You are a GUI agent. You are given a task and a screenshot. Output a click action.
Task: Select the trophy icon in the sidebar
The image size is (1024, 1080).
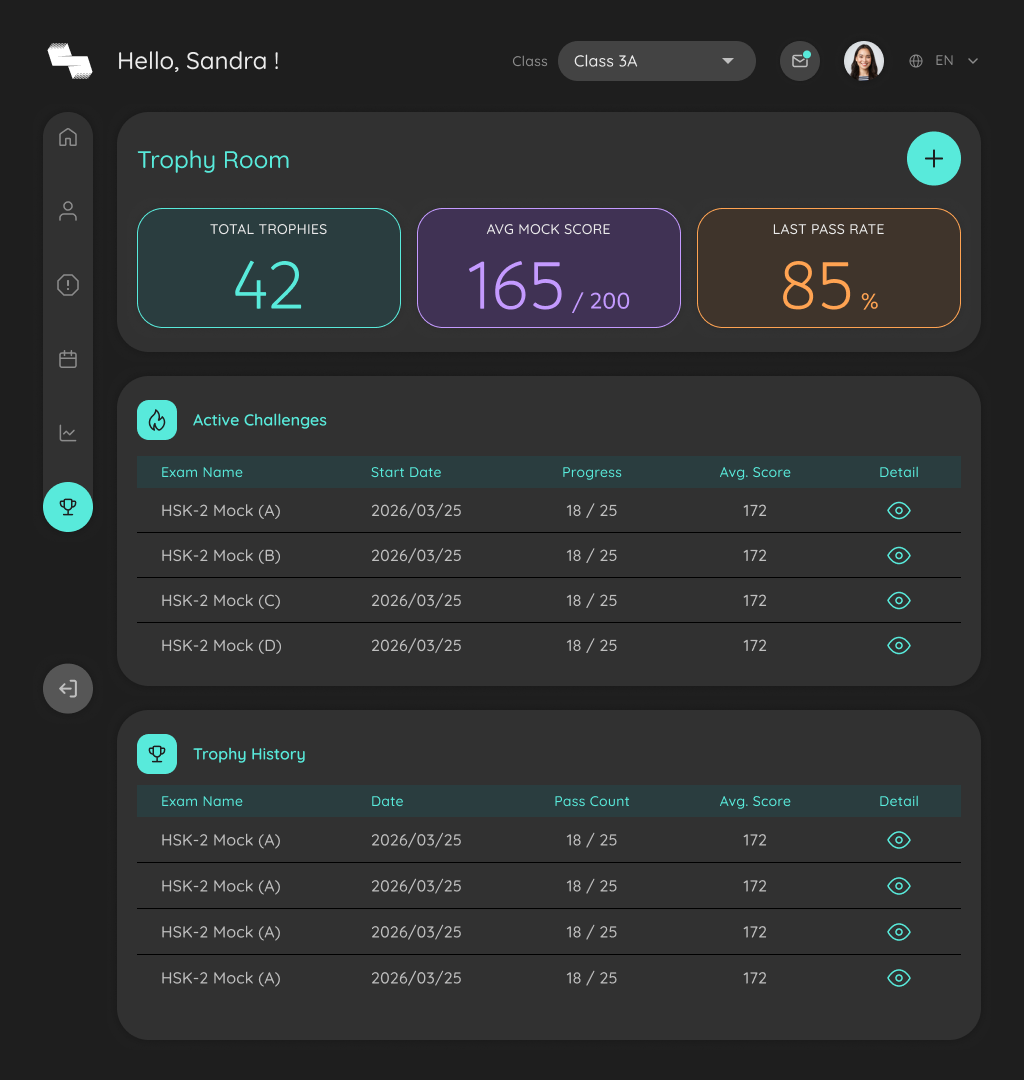(x=67, y=507)
